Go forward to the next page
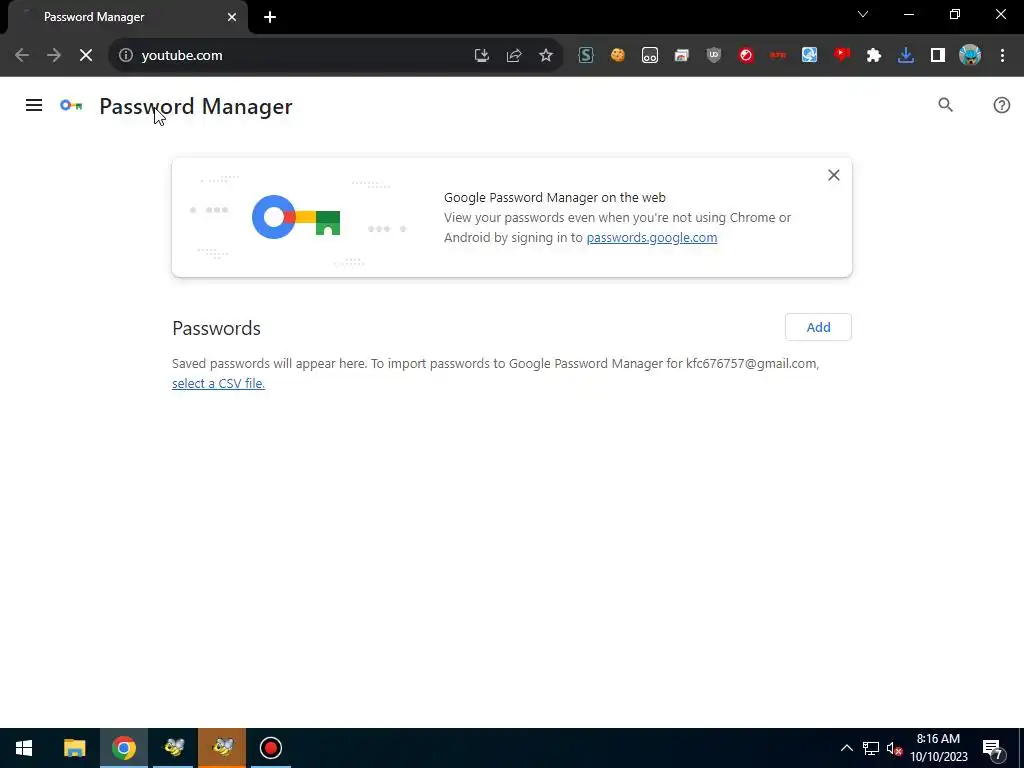 tap(54, 56)
